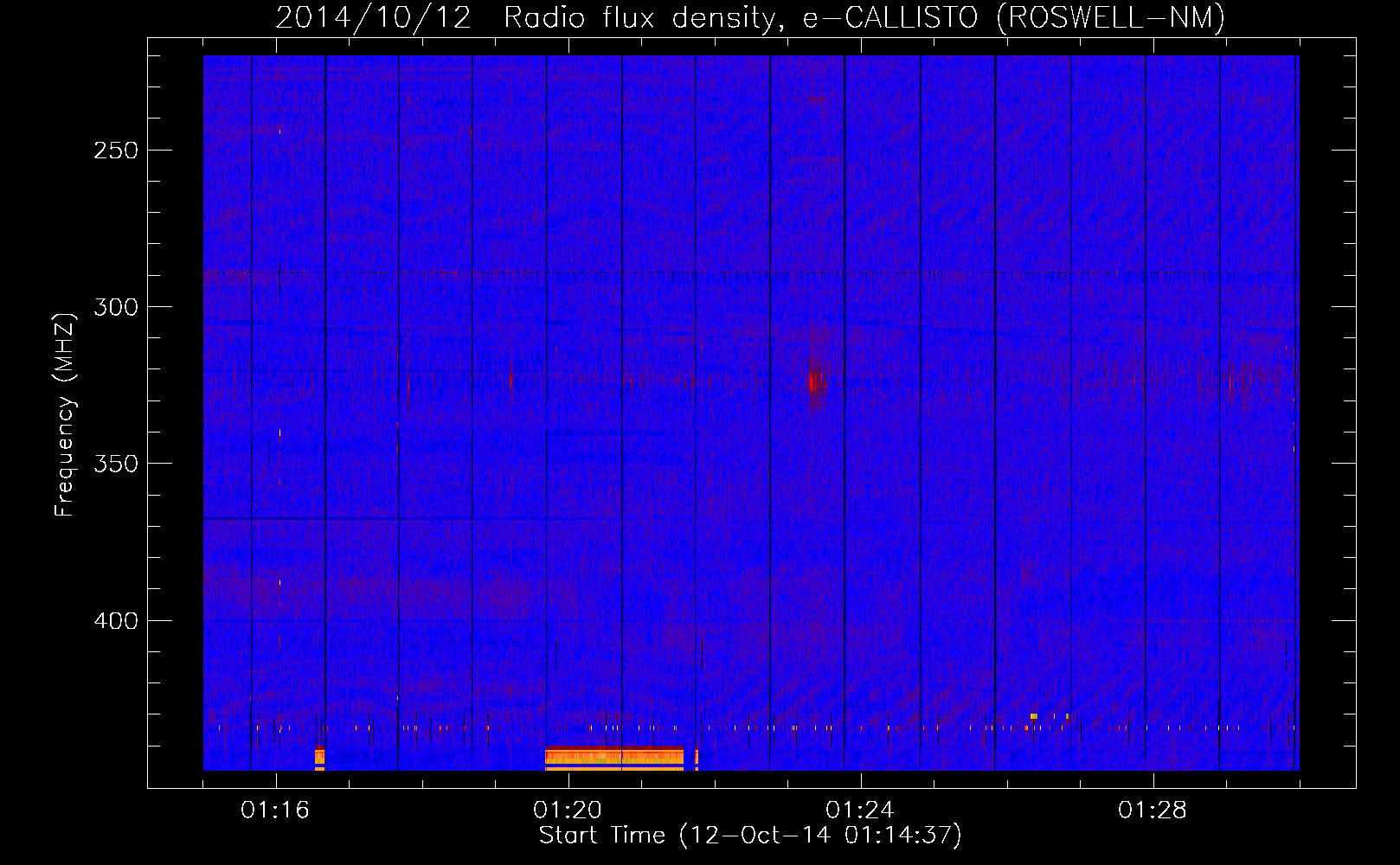This screenshot has height=865, width=1400.
Task: Click the 01:24 time tick label
Action: [x=860, y=810]
